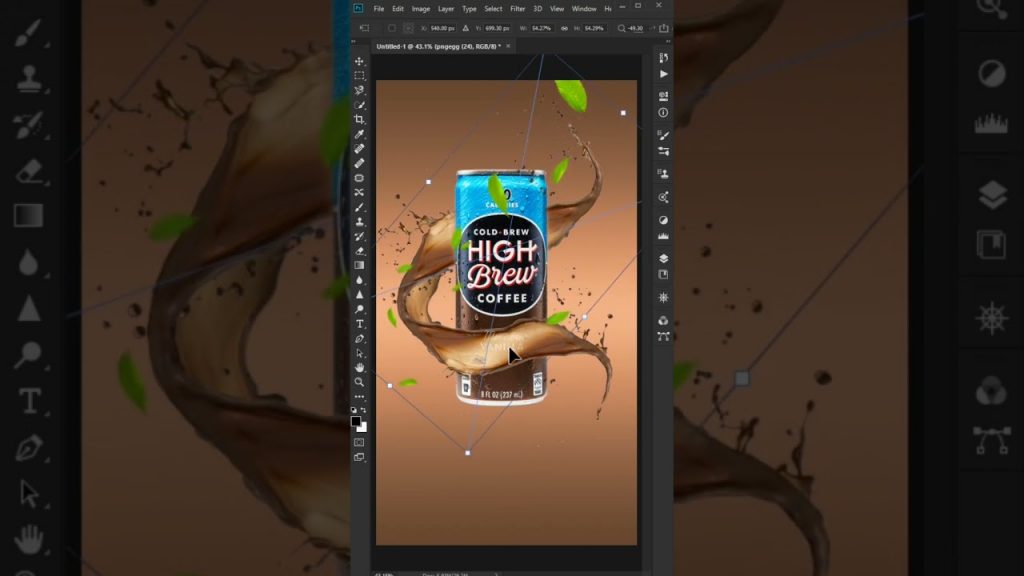This screenshot has height=576, width=1024.
Task: Toggle the maintain aspect ratio link
Action: 565,28
